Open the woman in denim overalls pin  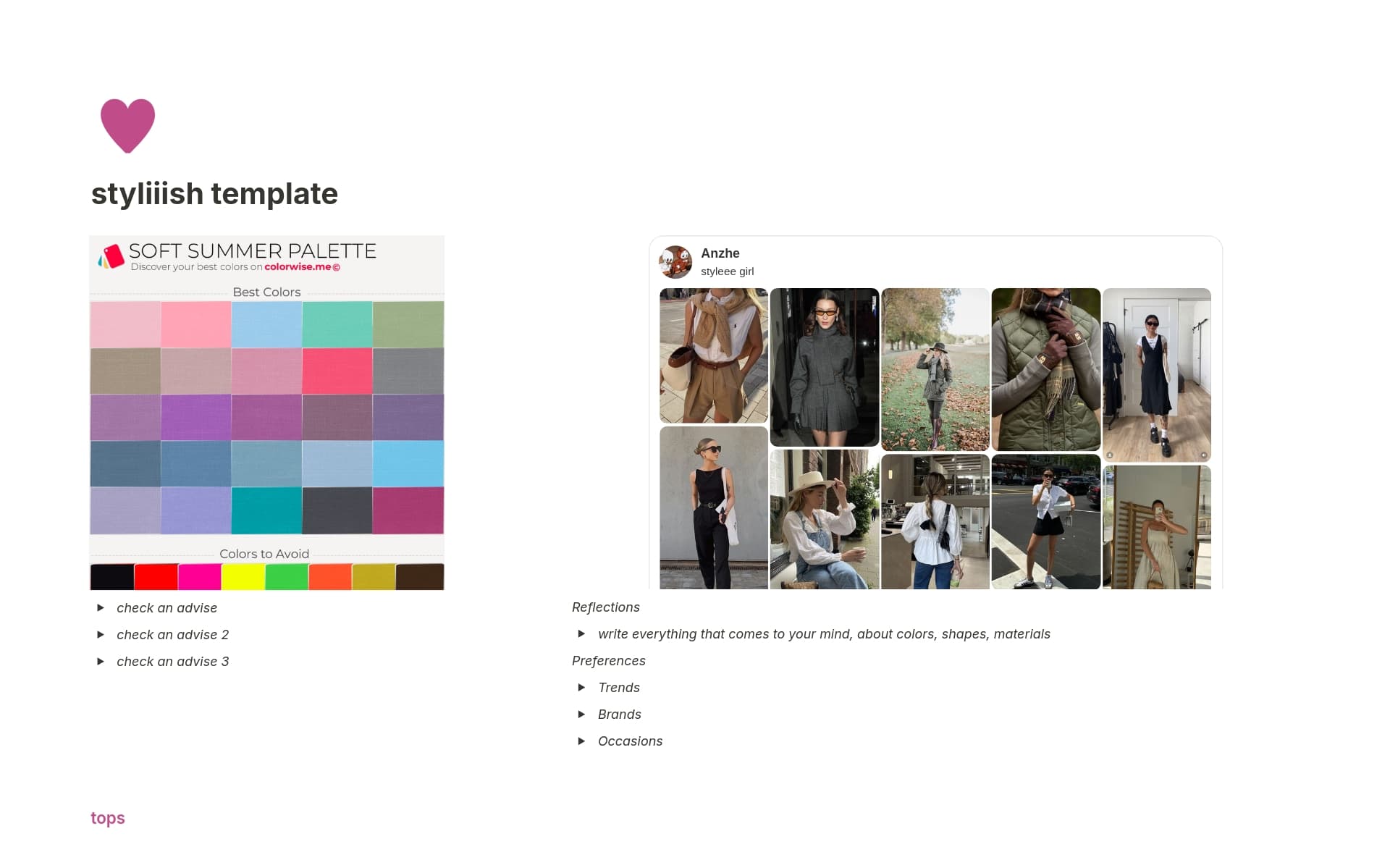(x=824, y=519)
